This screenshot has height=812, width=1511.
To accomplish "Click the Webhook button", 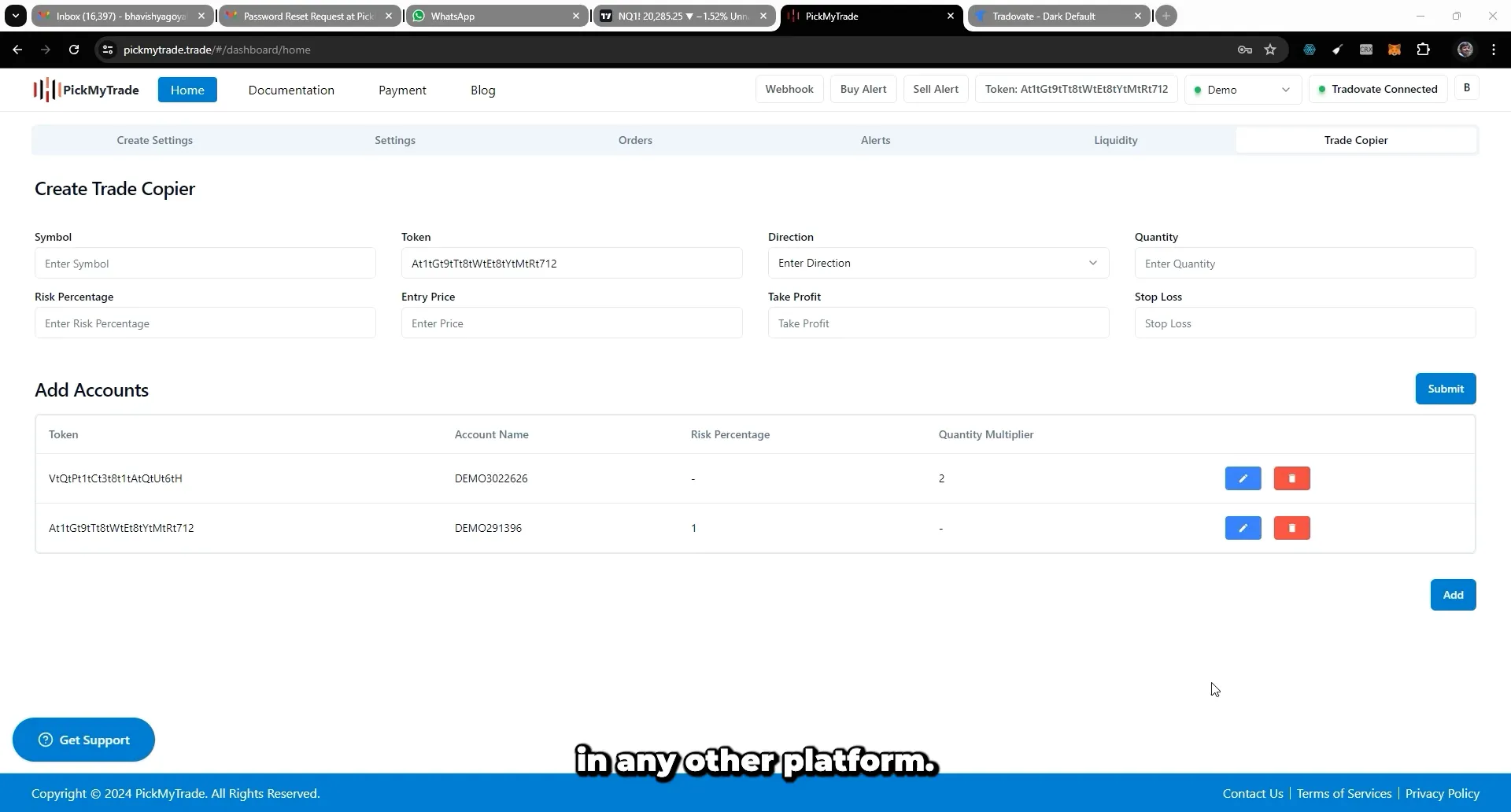I will click(789, 89).
